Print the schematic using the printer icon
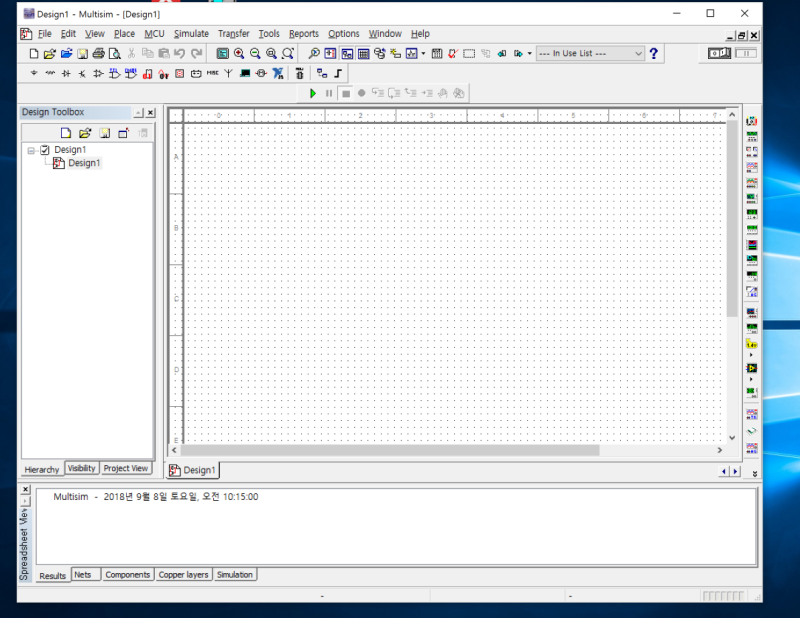 point(98,54)
